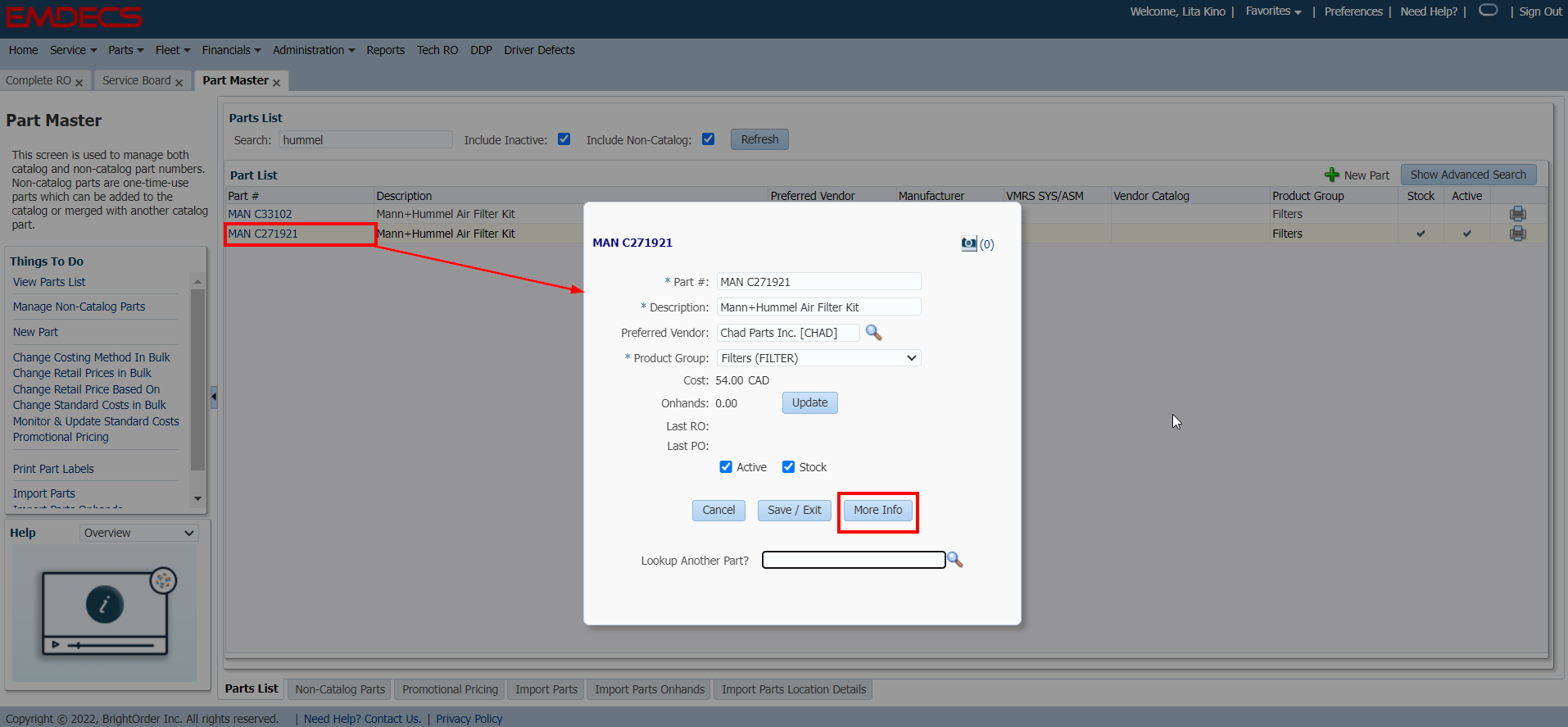Switch to the Service Board tab

137,80
